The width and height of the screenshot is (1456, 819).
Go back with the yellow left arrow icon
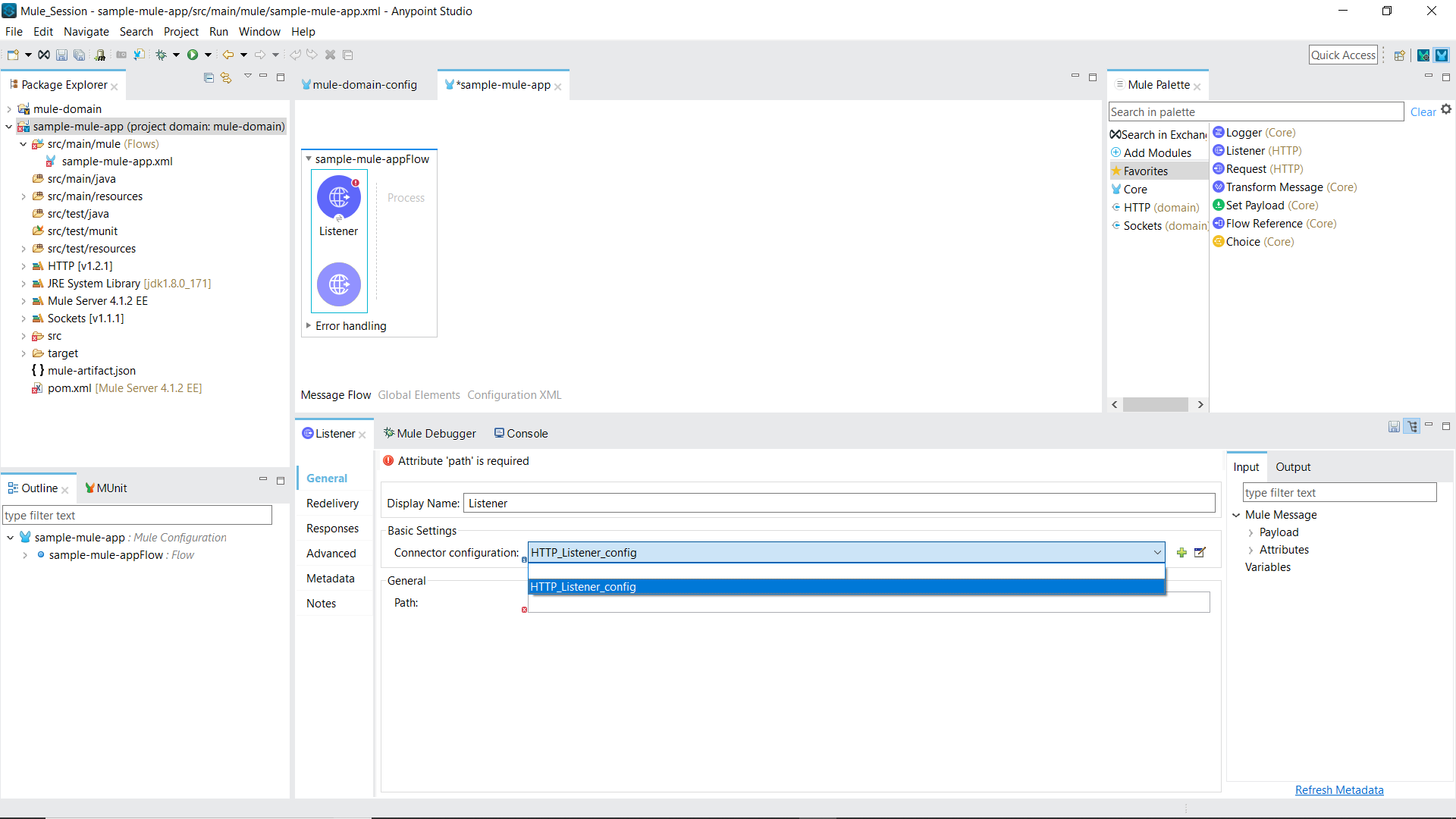[x=227, y=55]
